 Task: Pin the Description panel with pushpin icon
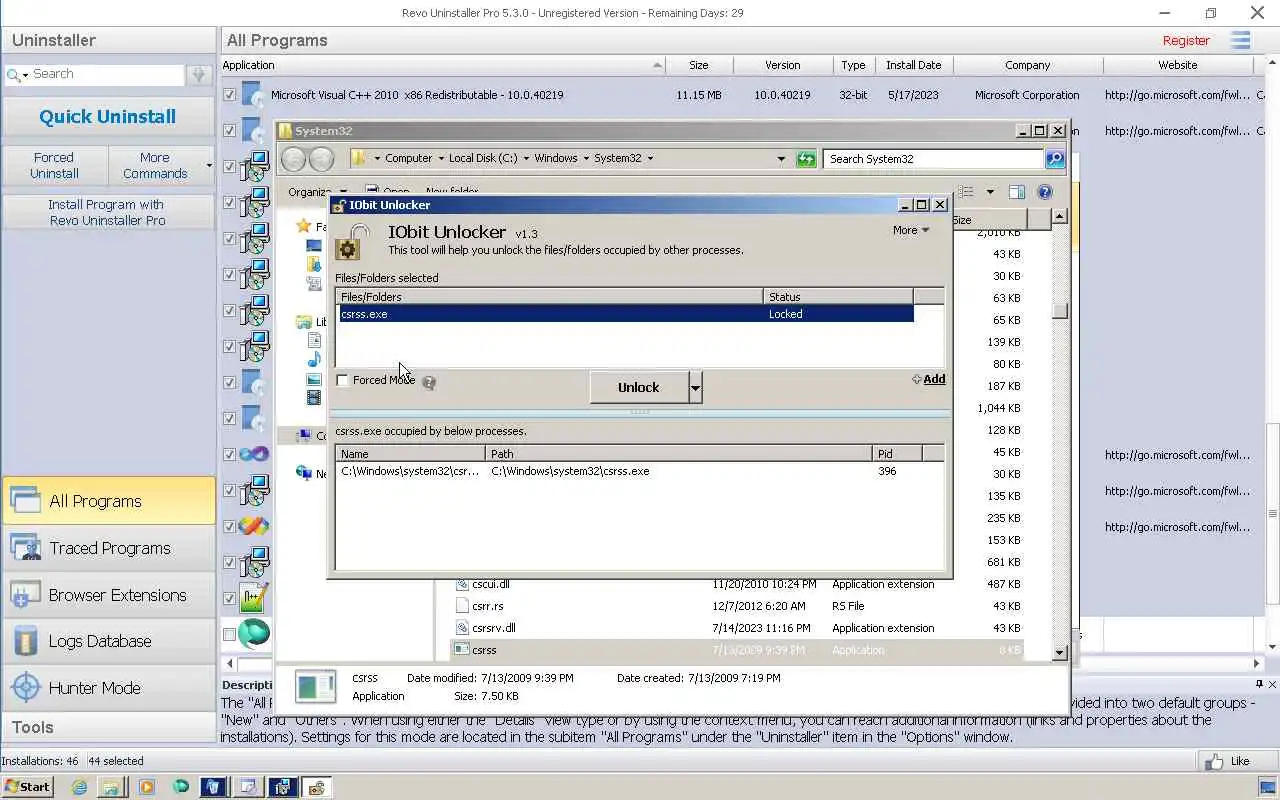pyautogui.click(x=1259, y=685)
